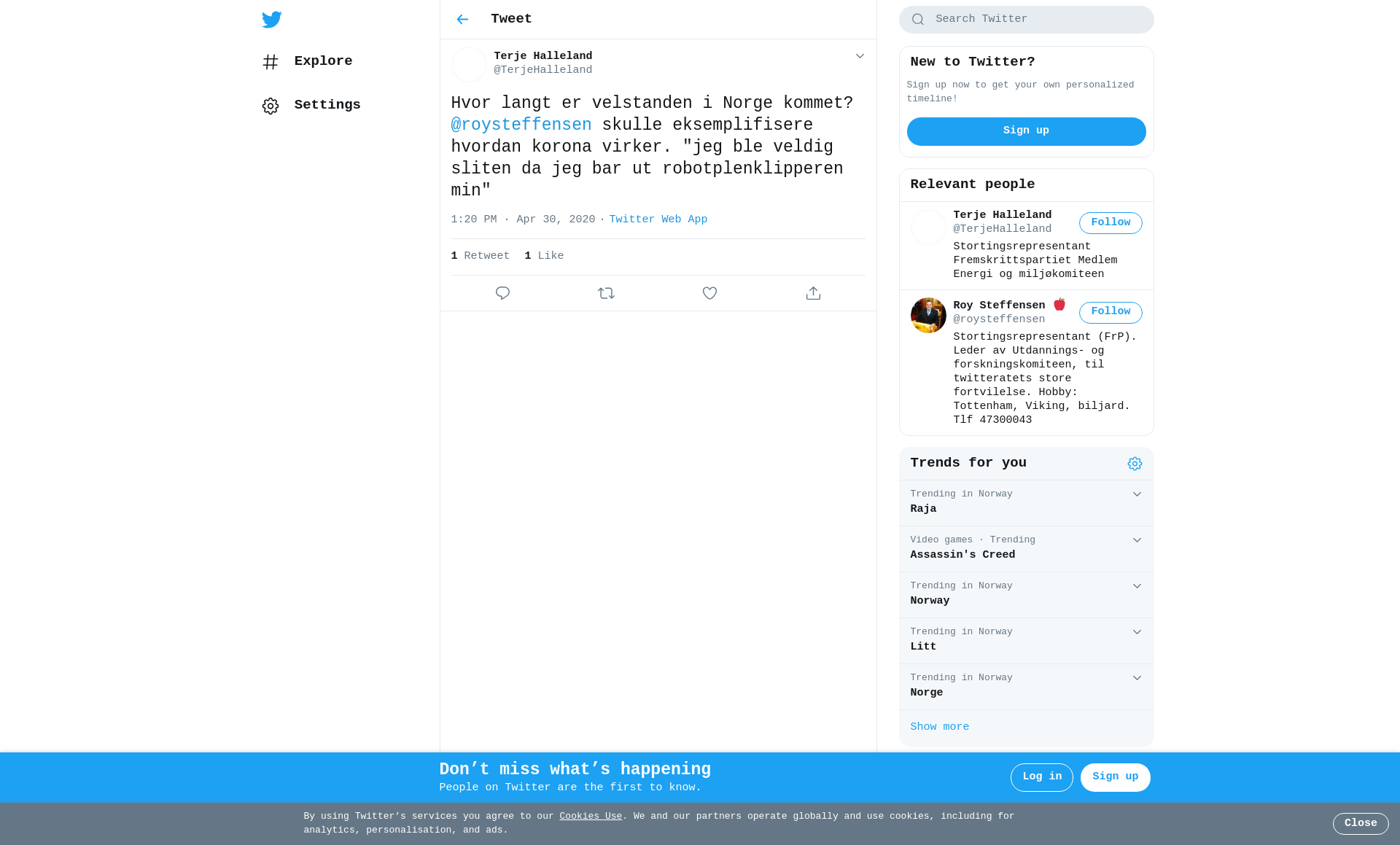
Task: Select the Norge trending topic
Action: click(x=1026, y=687)
